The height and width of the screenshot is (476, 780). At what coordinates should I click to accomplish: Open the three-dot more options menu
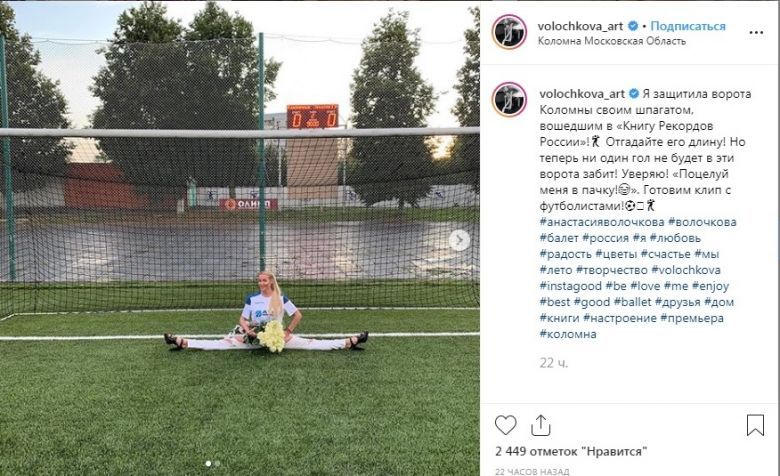(756, 32)
